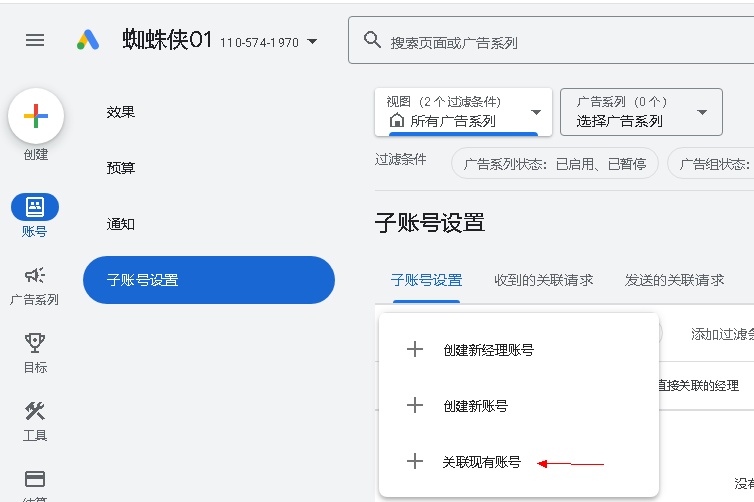Expand the 蜘蛛侠01 account switcher dropdown
This screenshot has height=502, width=754.
click(x=312, y=42)
